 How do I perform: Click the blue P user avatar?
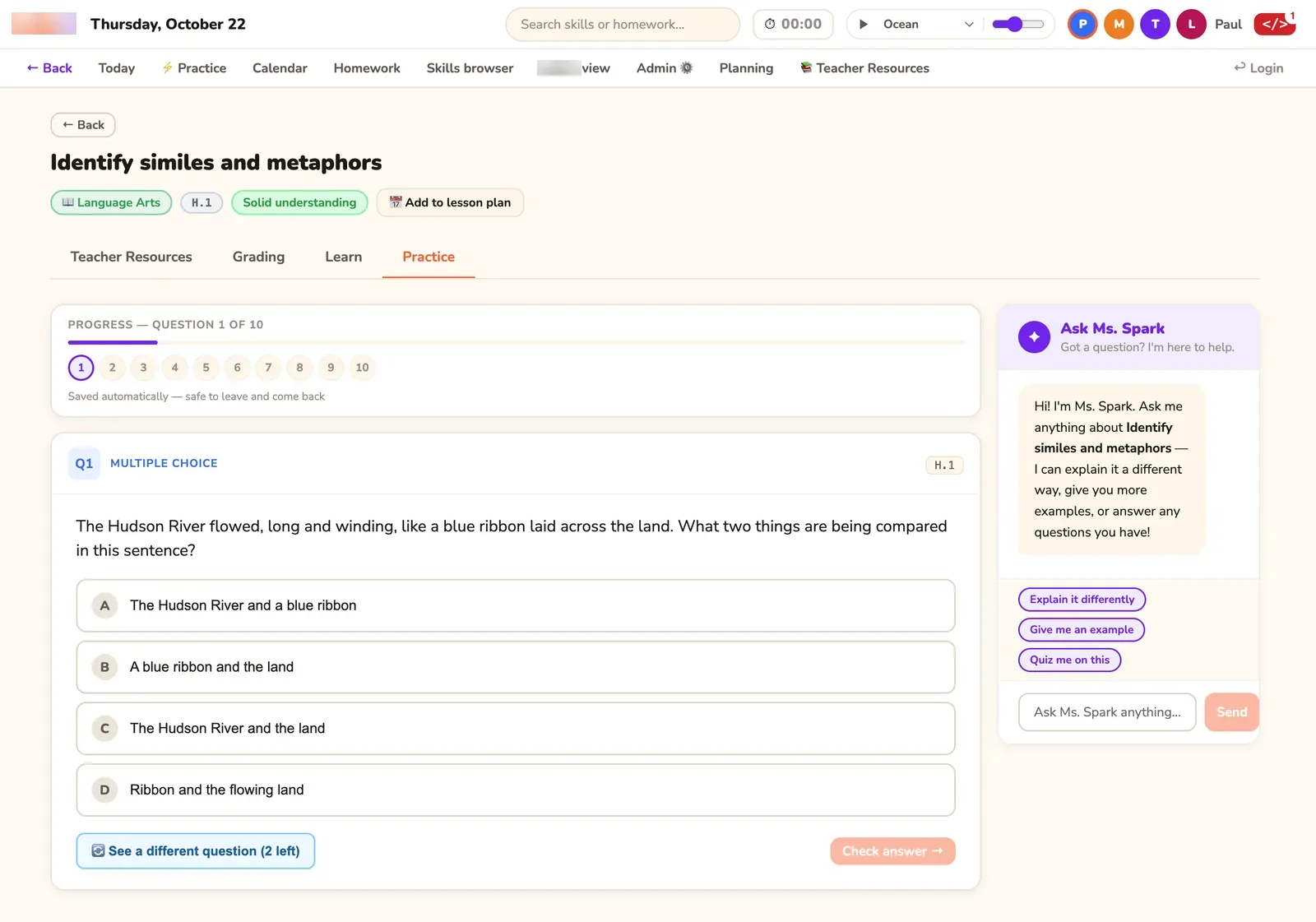point(1082,25)
